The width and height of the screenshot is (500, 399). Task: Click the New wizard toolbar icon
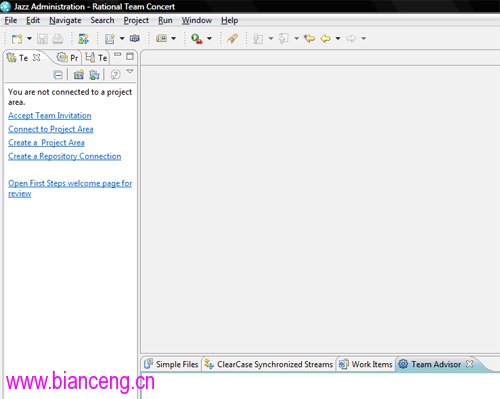click(17, 39)
